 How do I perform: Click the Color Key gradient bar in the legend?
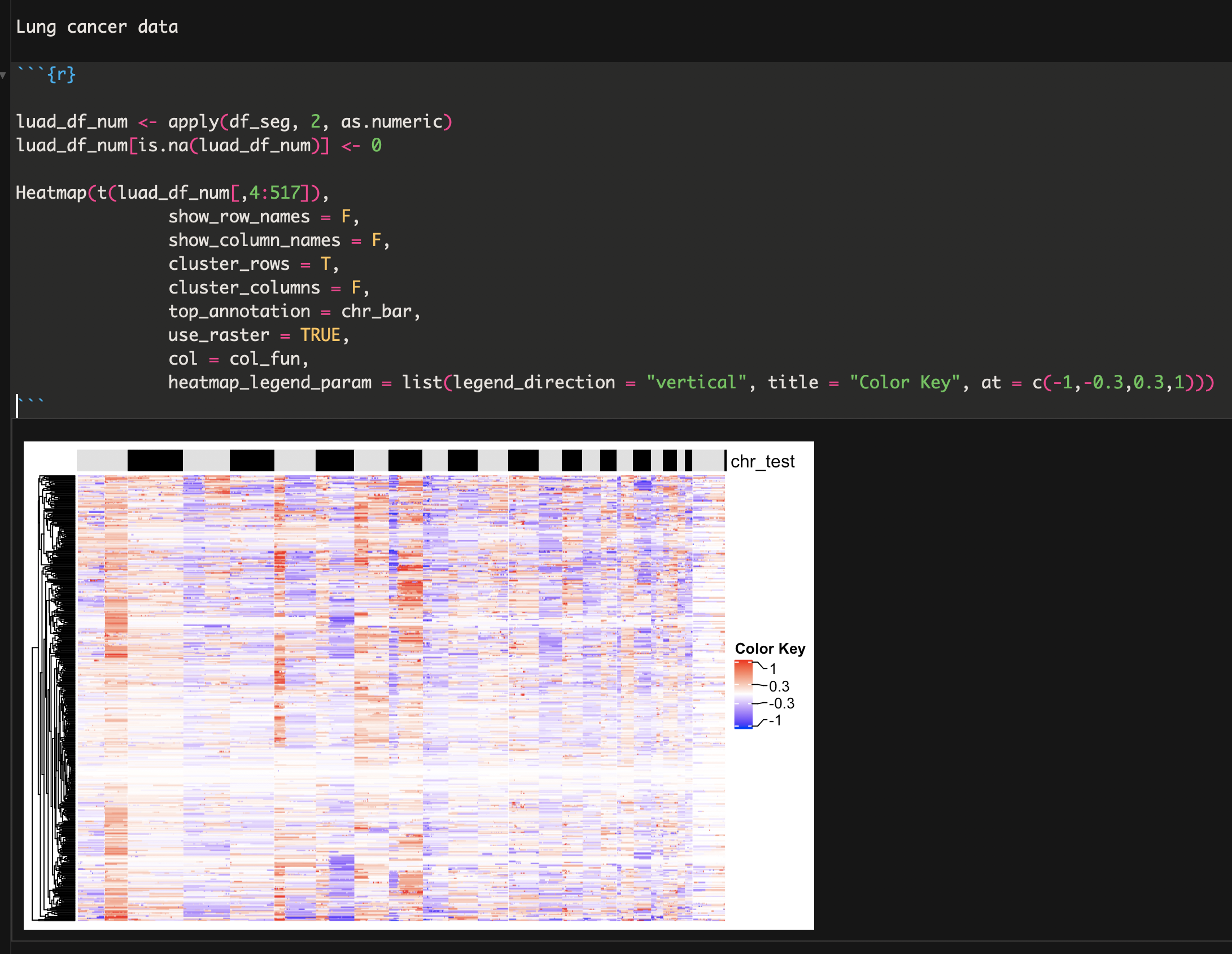click(x=742, y=694)
